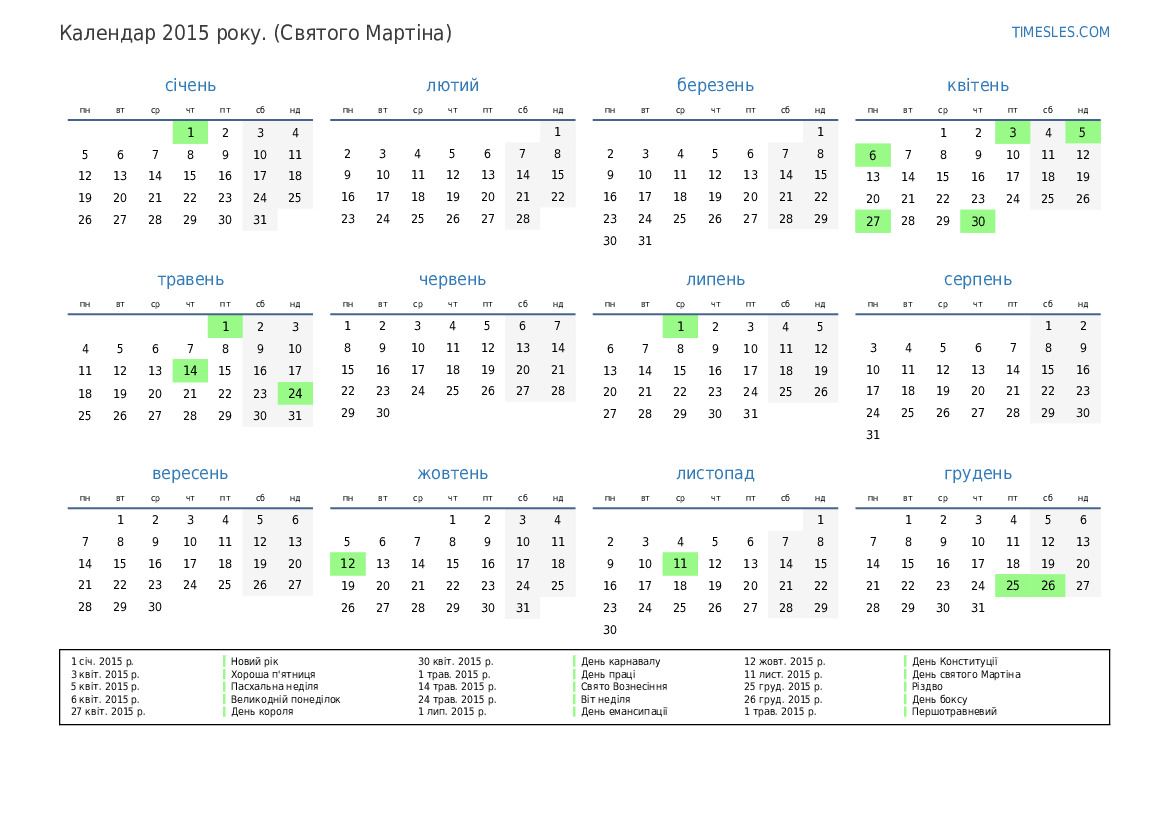This screenshot has width=1169, height=827.
Task: Select highlighted May 14 date
Action: coord(190,371)
